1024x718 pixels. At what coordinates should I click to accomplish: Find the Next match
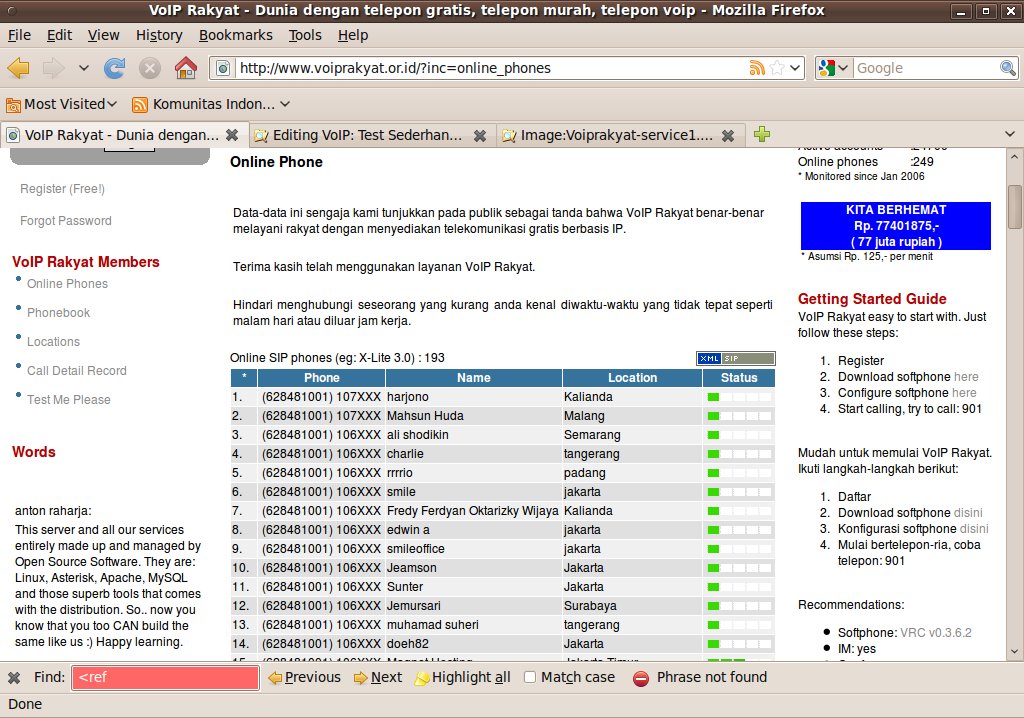[x=377, y=677]
